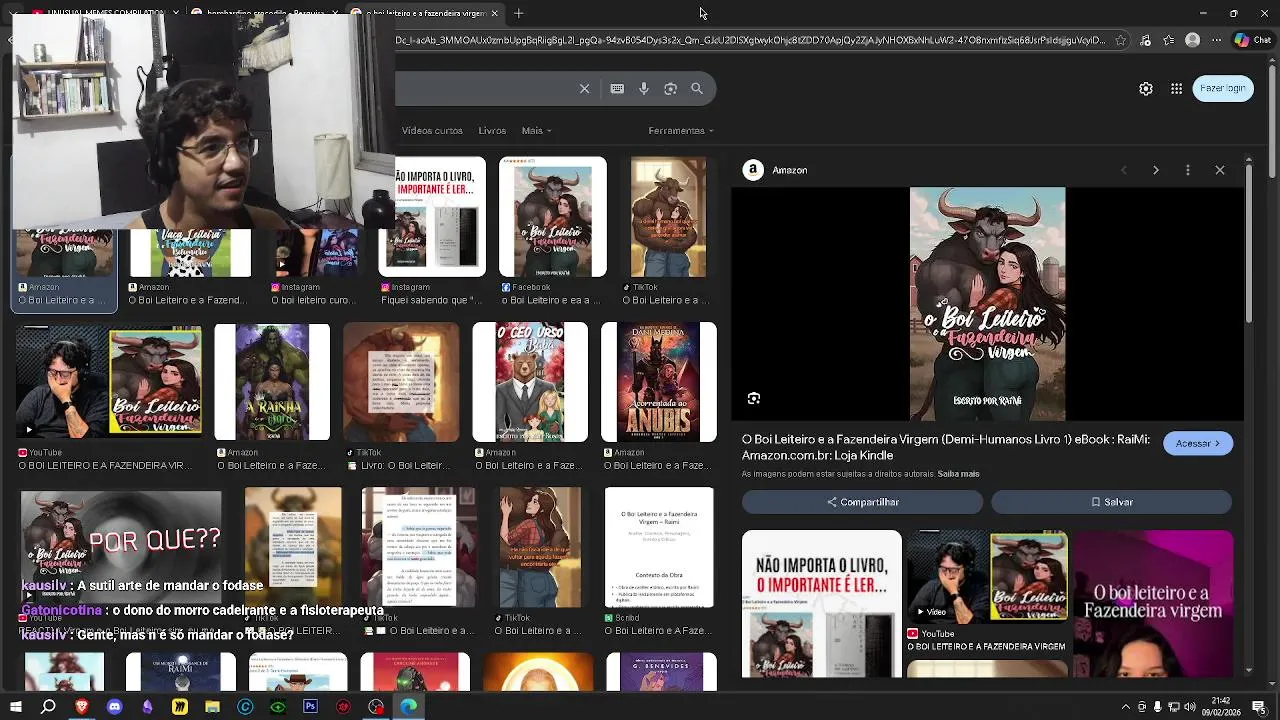Image resolution: width=1280 pixels, height=720 pixels.
Task: Search by image using the lens icon
Action: (x=671, y=89)
